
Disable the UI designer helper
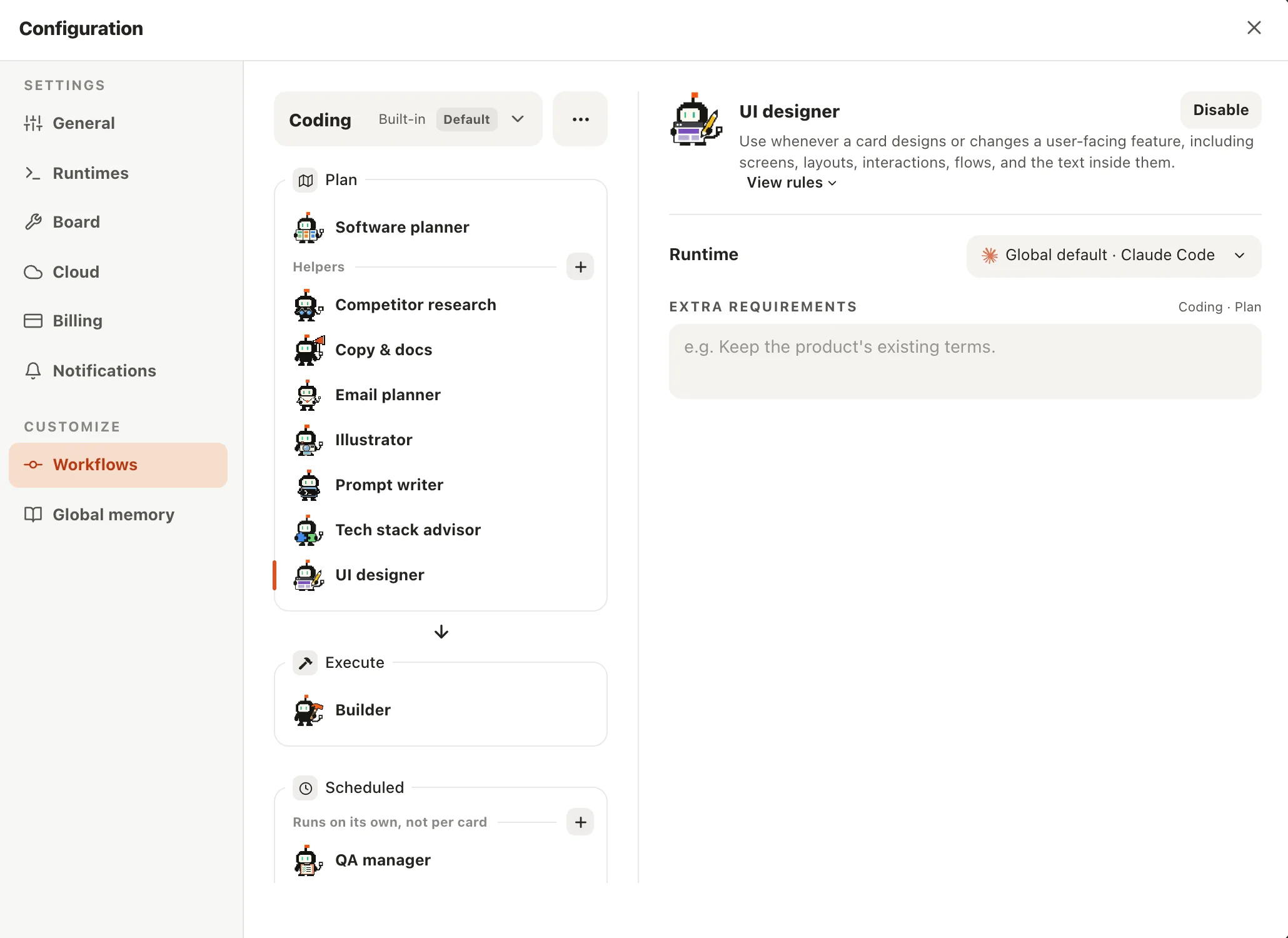pyautogui.click(x=1220, y=110)
